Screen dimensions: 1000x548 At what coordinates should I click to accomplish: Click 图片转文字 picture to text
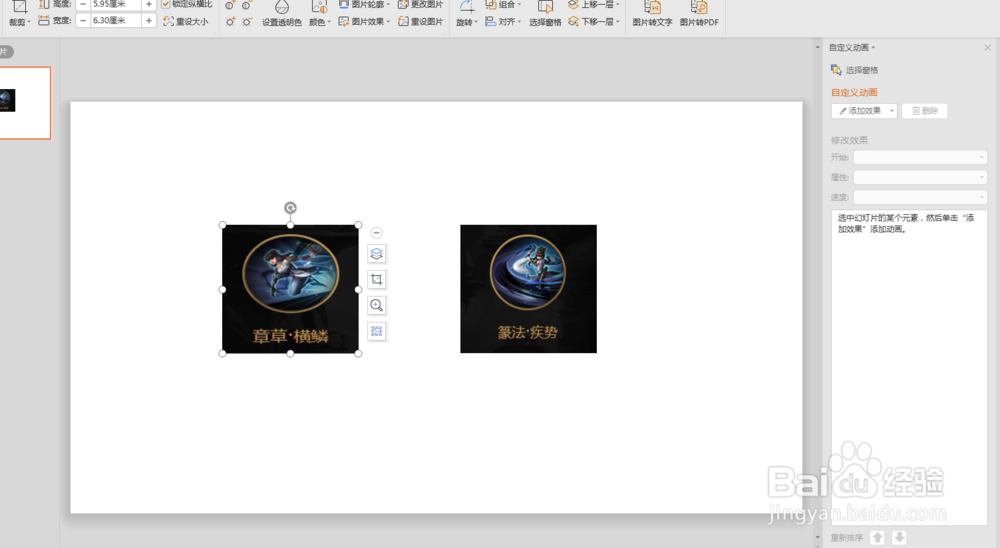click(x=652, y=14)
